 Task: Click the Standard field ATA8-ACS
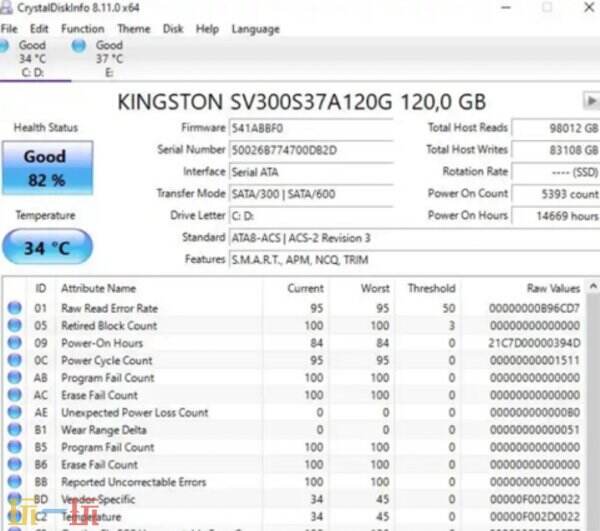click(x=414, y=238)
